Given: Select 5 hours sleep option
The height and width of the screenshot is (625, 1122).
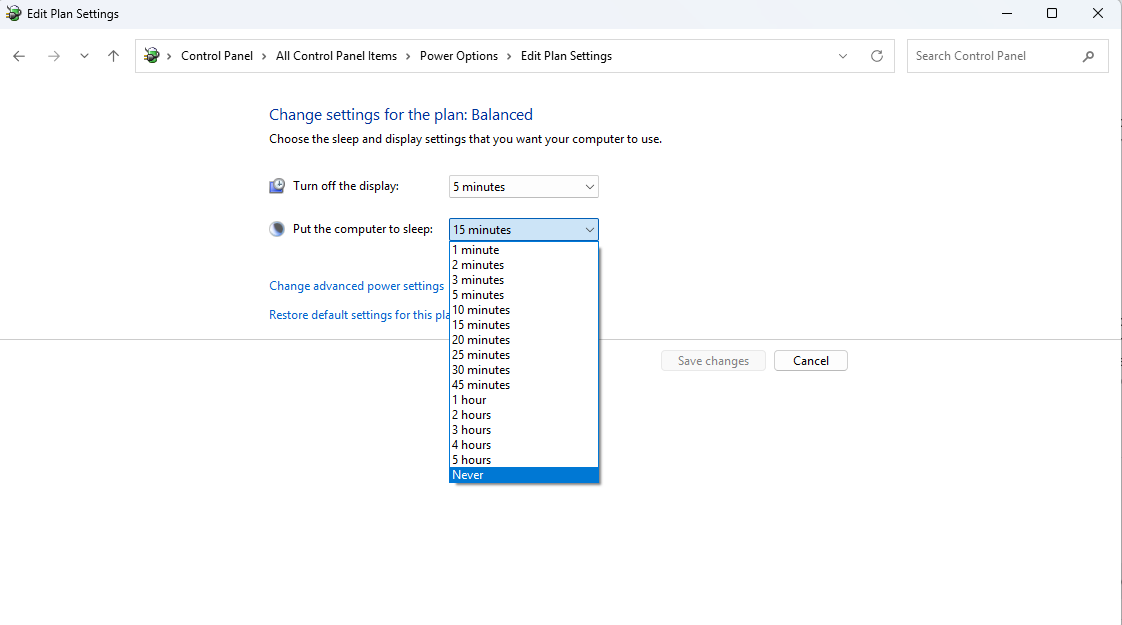Looking at the screenshot, I should 524,460.
